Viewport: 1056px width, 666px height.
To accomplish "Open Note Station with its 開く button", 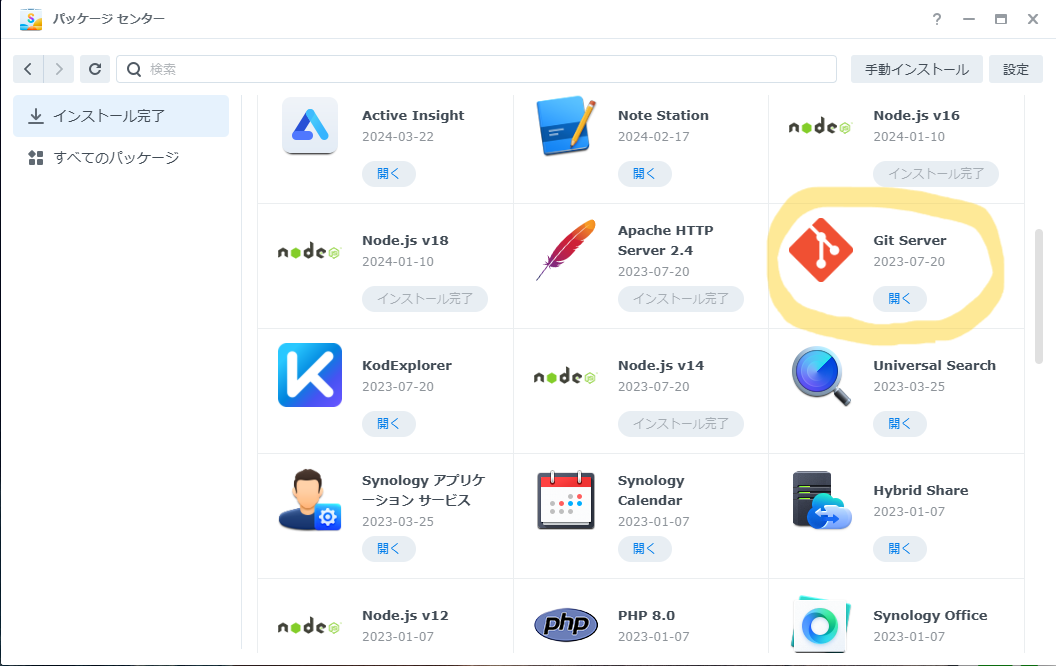I will click(645, 174).
